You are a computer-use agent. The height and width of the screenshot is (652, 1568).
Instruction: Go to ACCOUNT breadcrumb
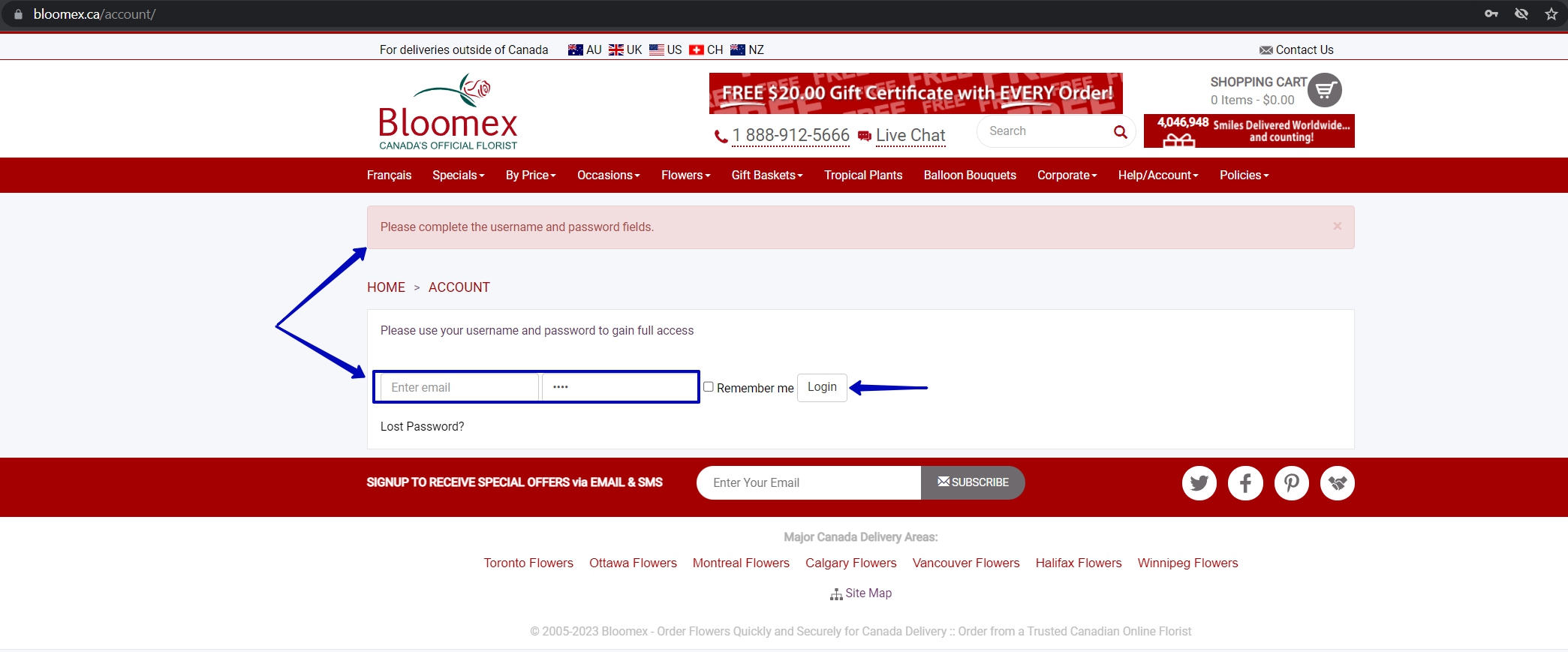[459, 287]
